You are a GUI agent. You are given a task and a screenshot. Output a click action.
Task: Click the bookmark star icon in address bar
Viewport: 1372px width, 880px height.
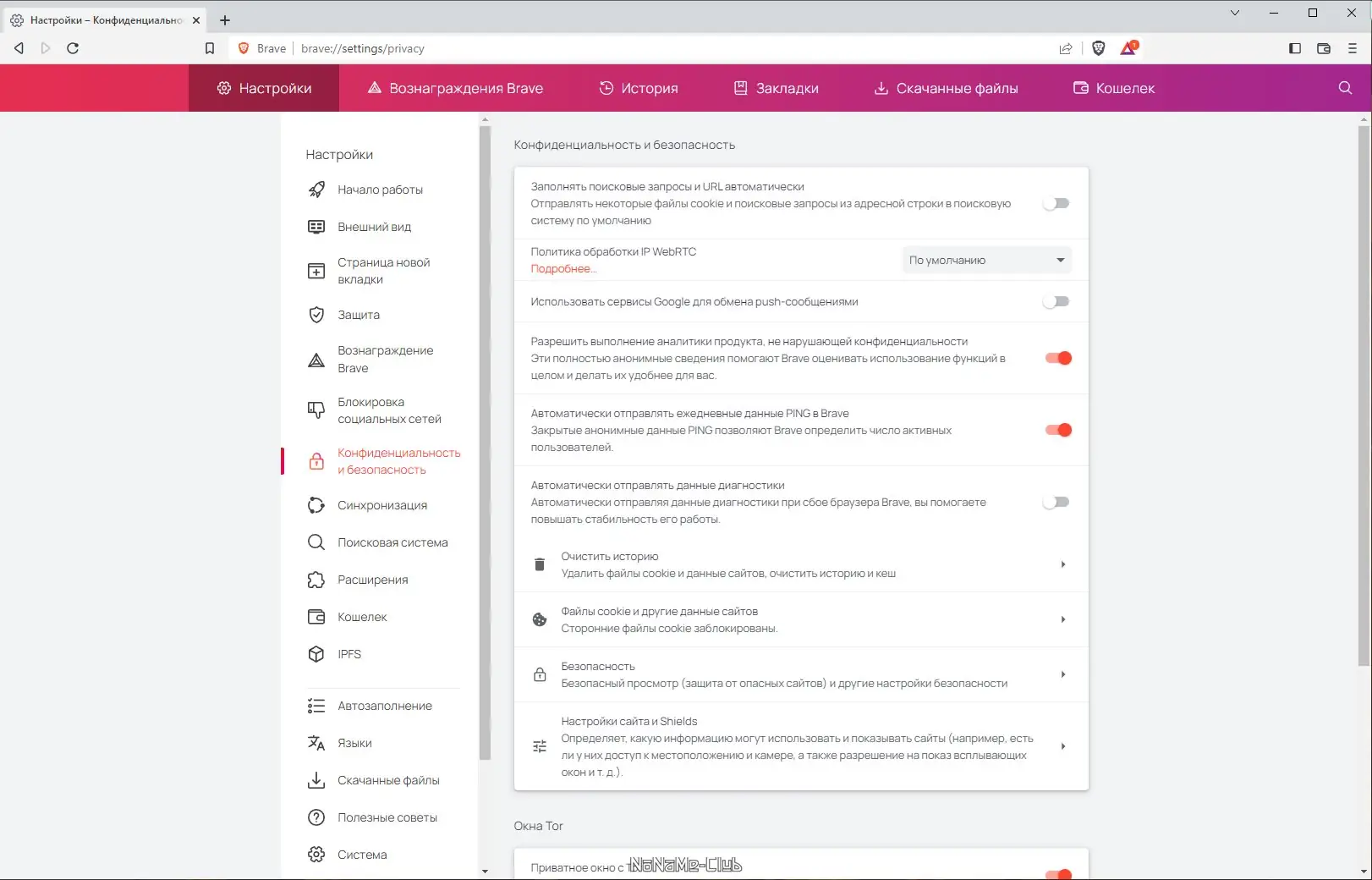tap(210, 48)
